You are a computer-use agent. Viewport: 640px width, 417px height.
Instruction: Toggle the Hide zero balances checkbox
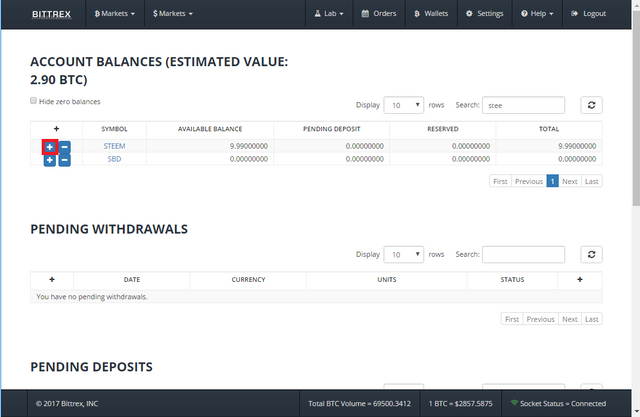tap(33, 101)
